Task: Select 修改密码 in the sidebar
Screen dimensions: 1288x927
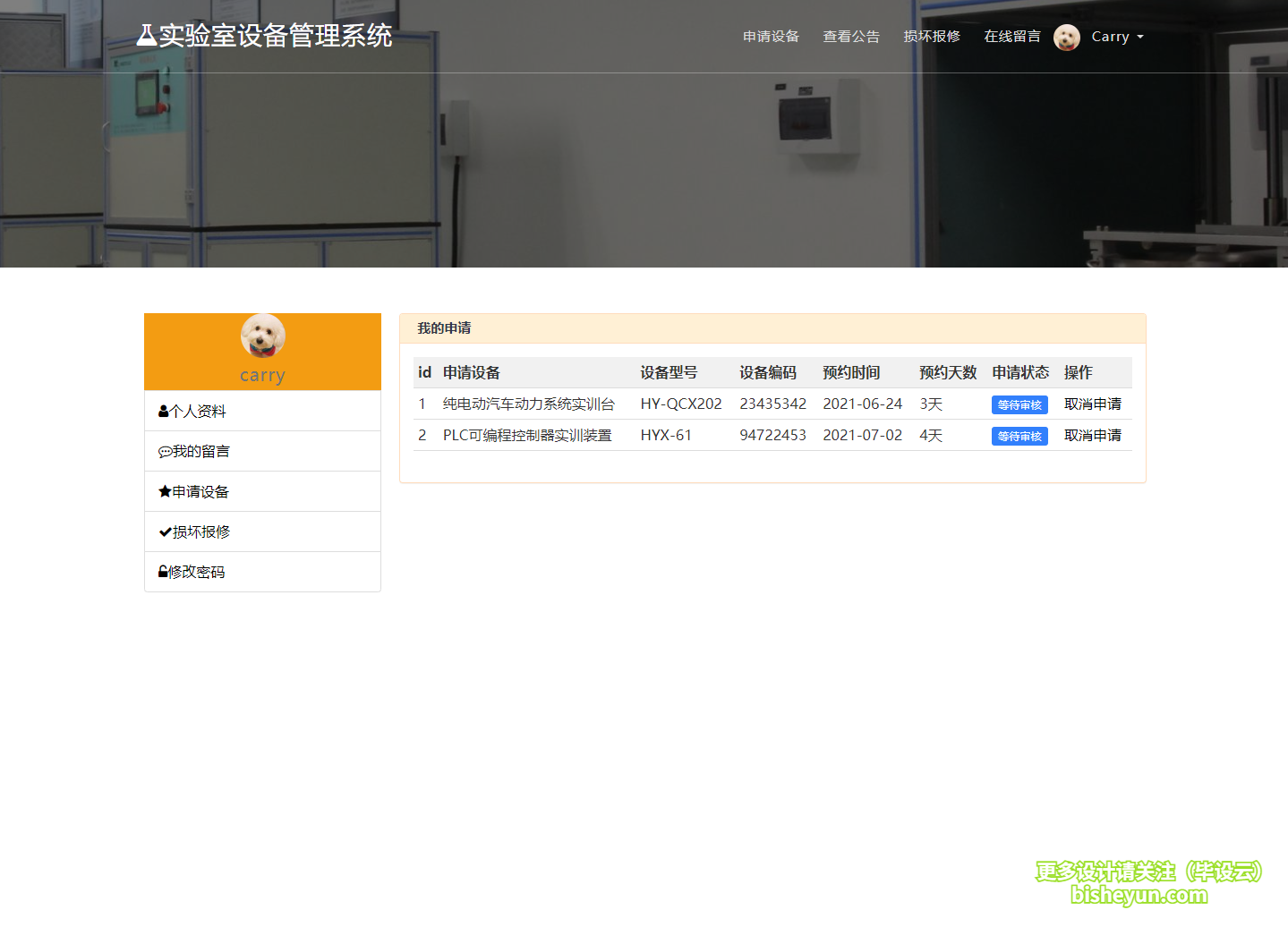Action: pos(196,571)
